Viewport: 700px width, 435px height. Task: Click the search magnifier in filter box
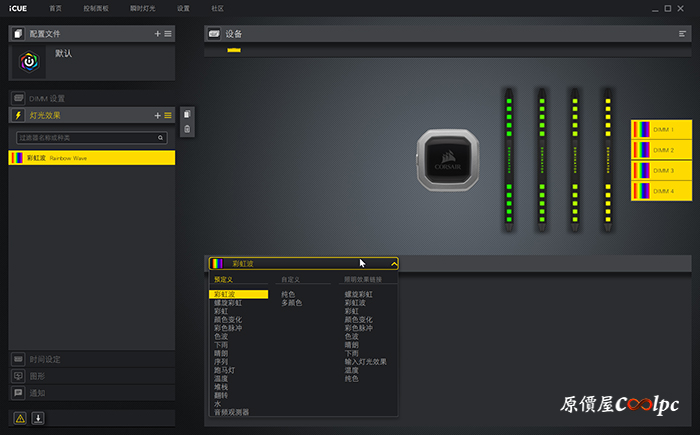(160, 138)
